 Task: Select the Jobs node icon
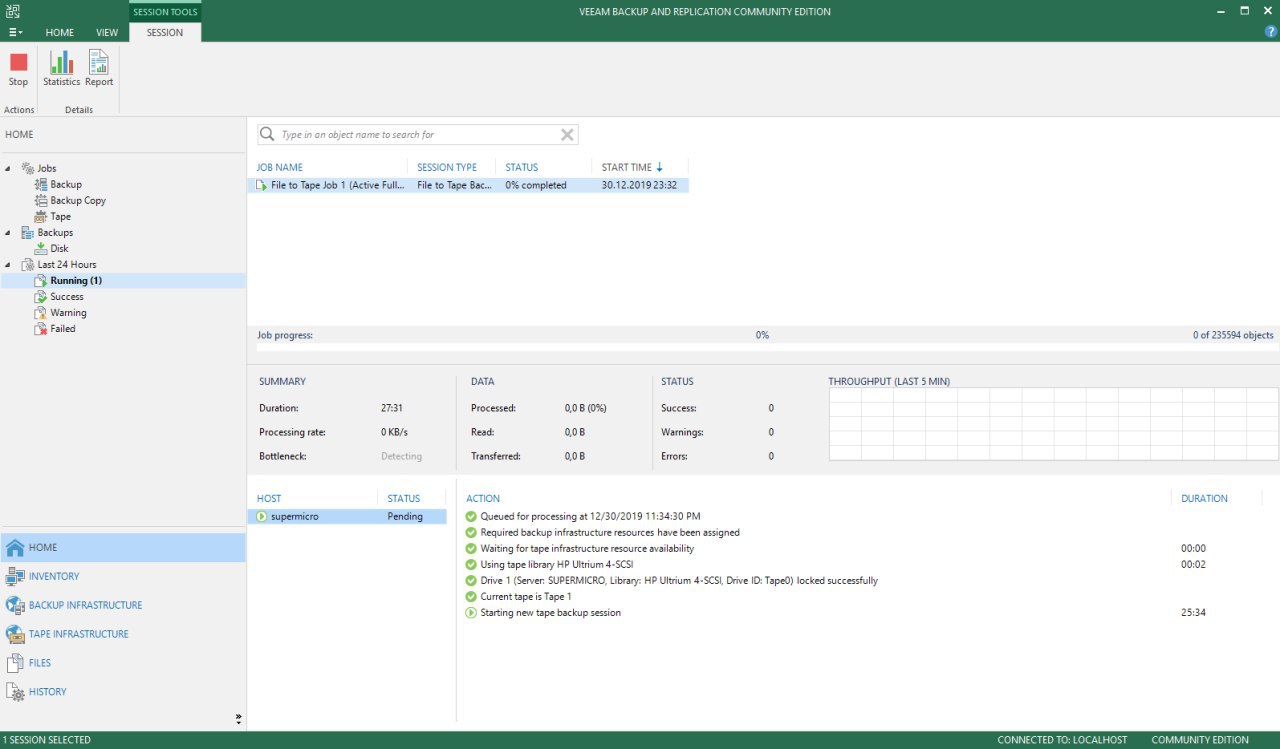pos(27,168)
